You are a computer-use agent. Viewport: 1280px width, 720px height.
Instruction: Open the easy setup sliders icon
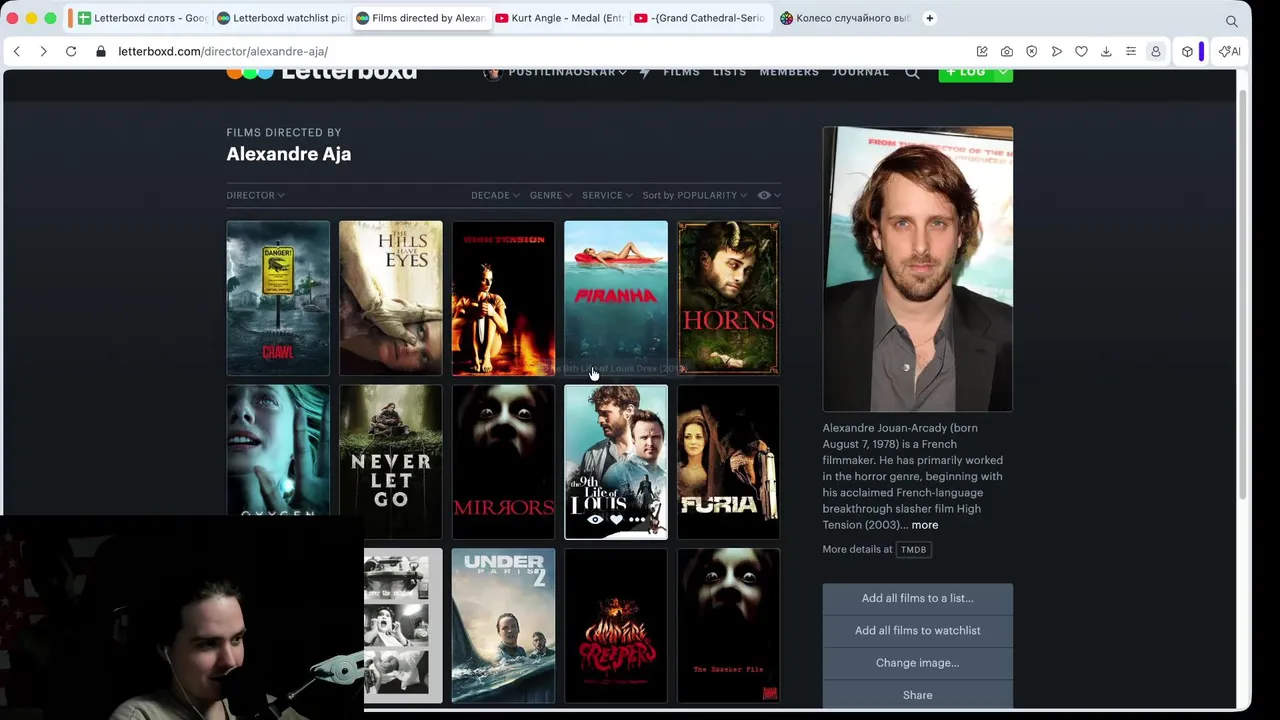tap(1131, 51)
